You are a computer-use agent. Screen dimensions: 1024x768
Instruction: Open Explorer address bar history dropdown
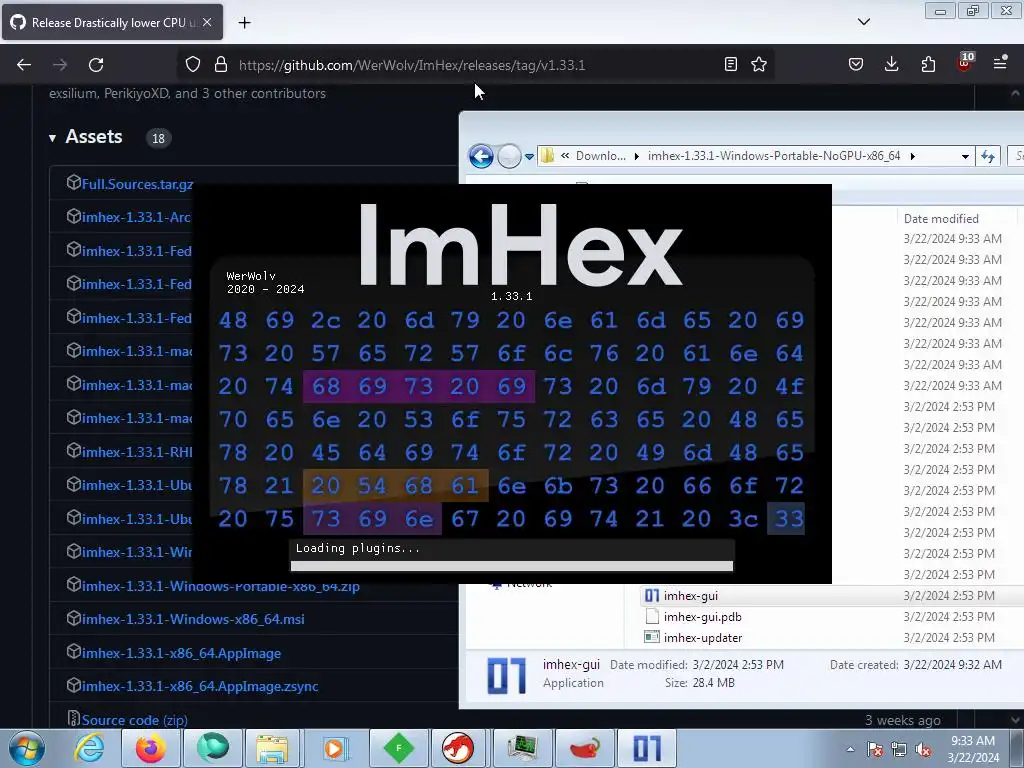965,157
